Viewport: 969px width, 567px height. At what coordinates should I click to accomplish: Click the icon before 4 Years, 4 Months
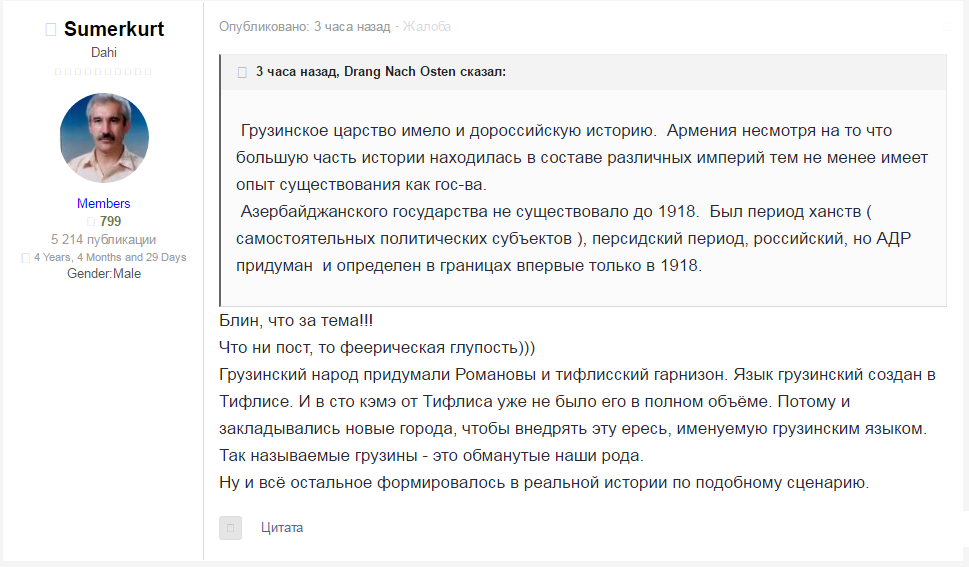click(26, 258)
